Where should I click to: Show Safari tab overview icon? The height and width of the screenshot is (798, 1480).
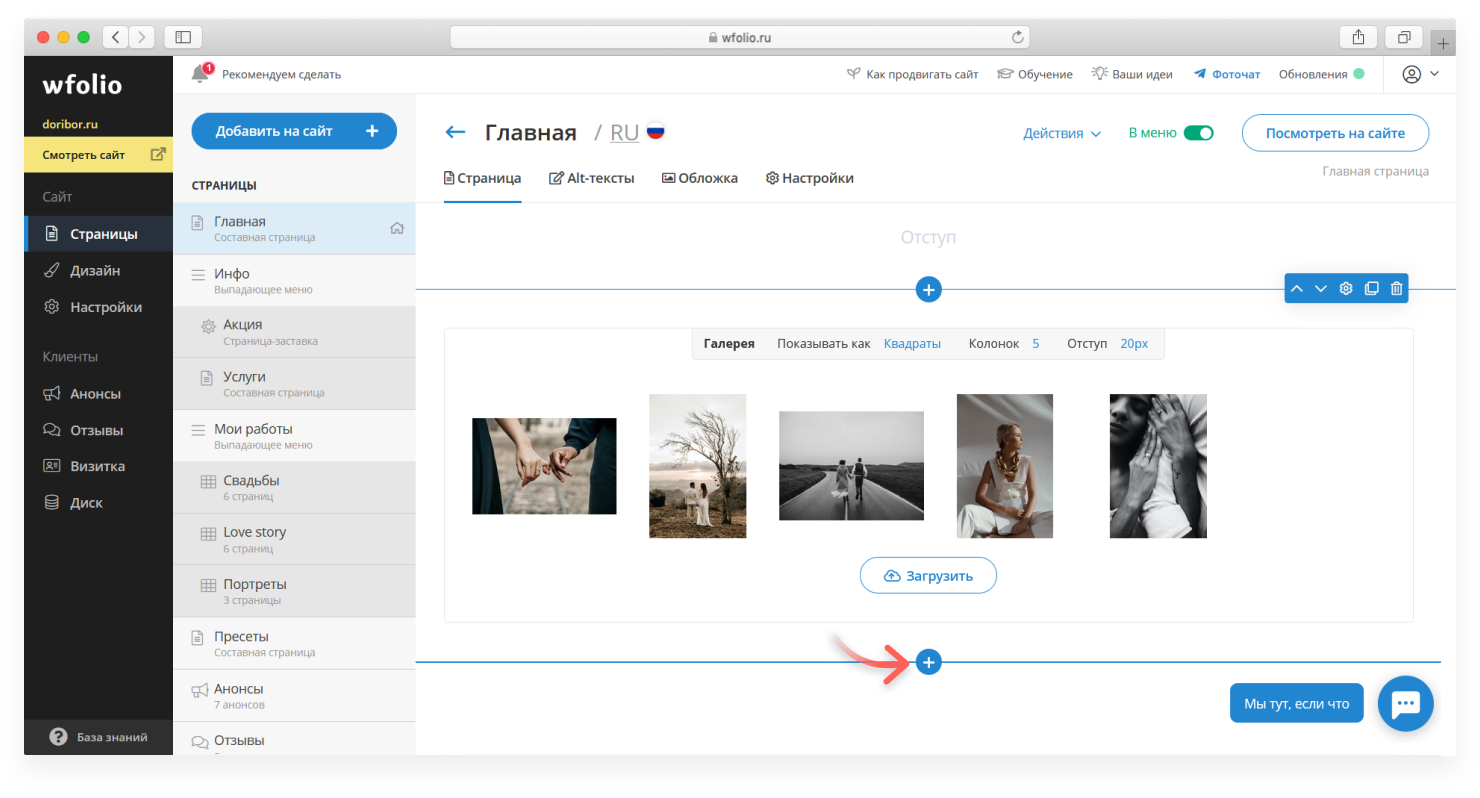click(1404, 37)
